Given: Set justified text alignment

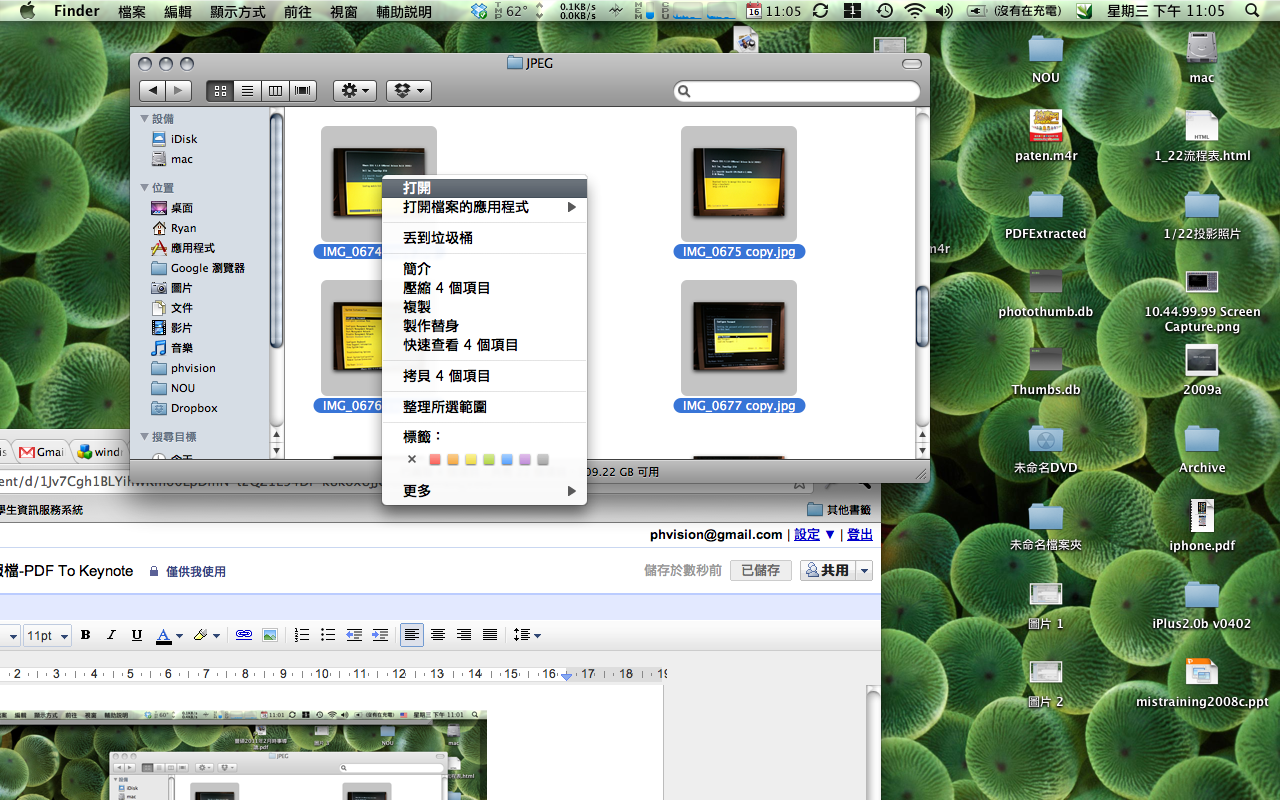Looking at the screenshot, I should pyautogui.click(x=490, y=635).
